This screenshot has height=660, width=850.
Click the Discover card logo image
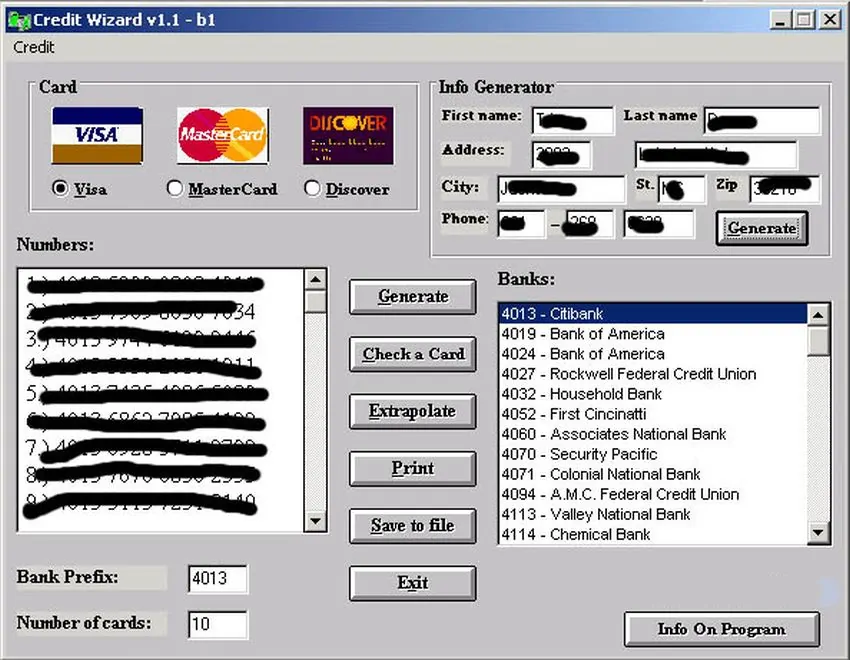point(348,135)
